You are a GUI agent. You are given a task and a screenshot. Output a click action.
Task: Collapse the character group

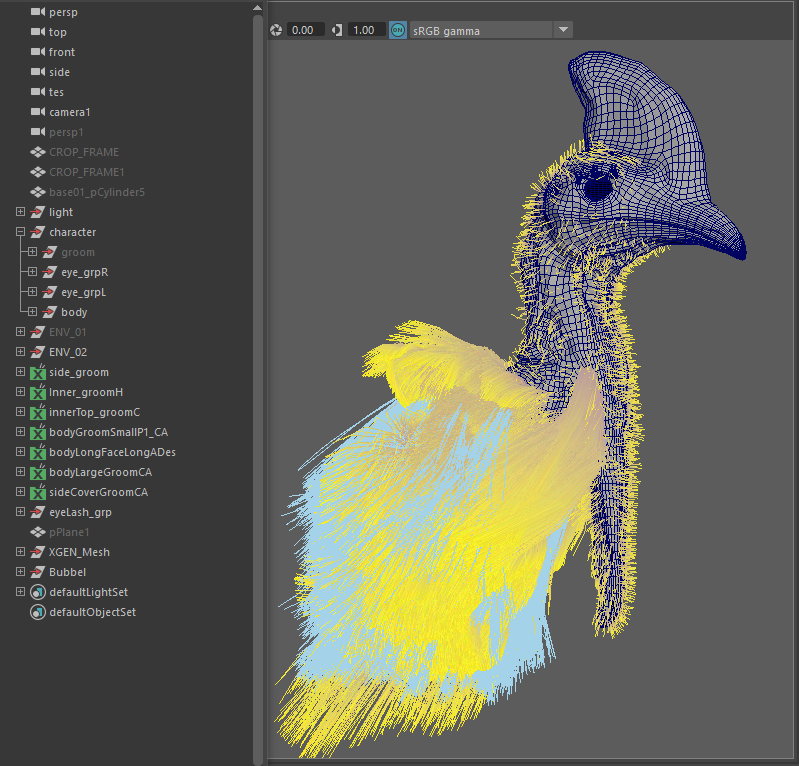20,232
